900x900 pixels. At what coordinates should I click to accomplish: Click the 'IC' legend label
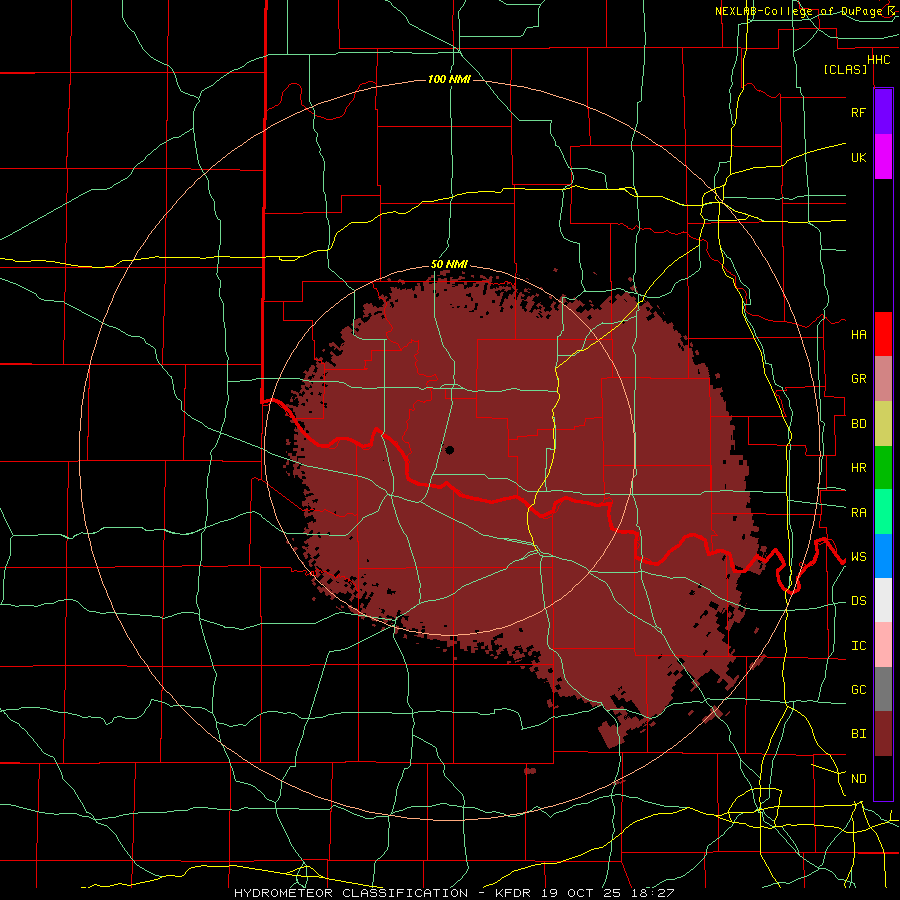[858, 646]
